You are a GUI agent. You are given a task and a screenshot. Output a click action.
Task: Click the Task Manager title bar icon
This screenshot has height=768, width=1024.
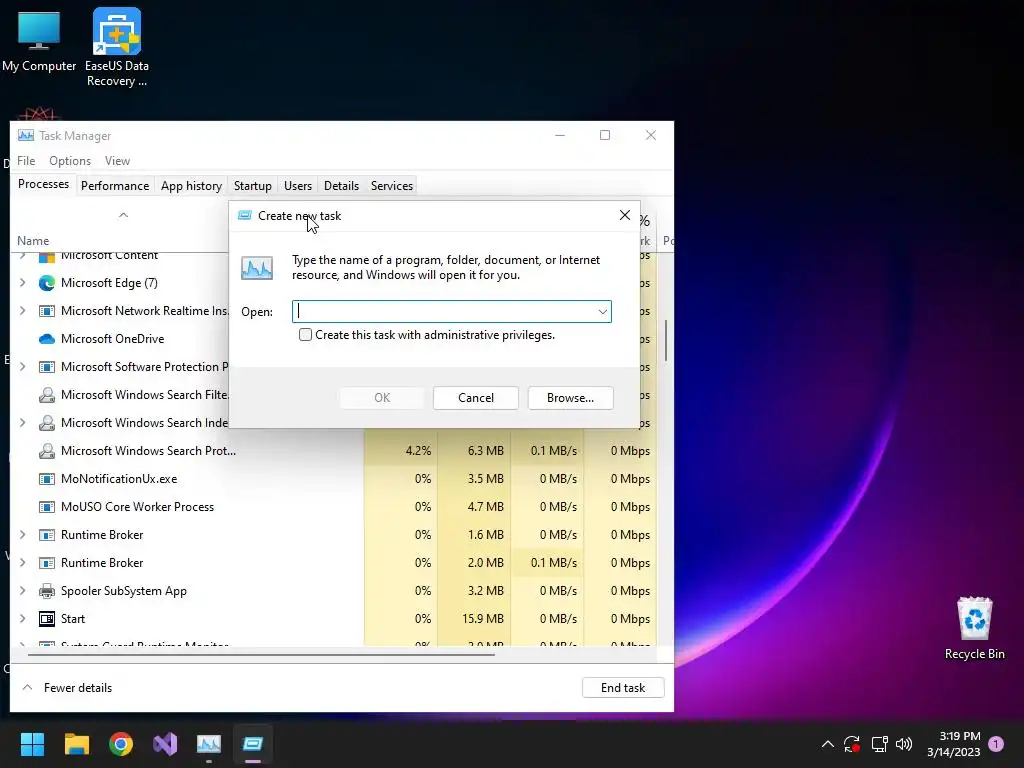click(25, 135)
